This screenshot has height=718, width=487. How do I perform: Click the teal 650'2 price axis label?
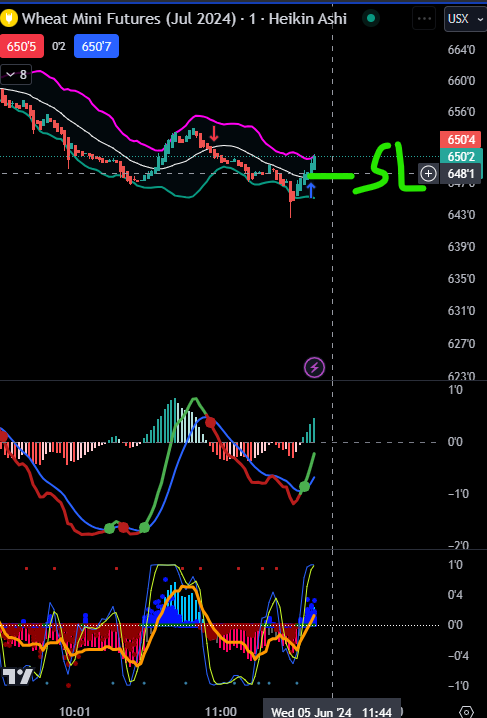point(462,157)
